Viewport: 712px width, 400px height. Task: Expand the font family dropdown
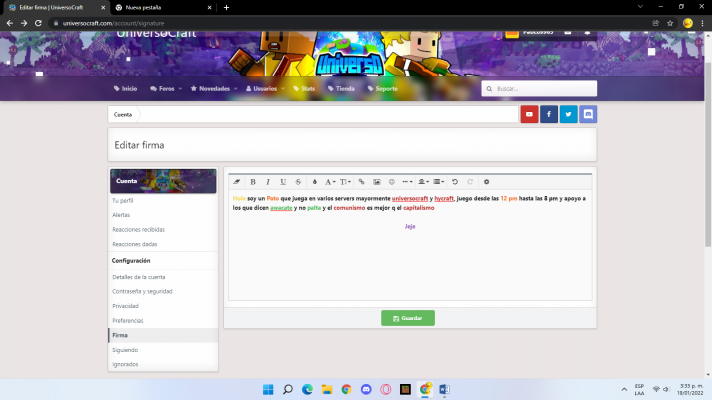[x=330, y=182]
